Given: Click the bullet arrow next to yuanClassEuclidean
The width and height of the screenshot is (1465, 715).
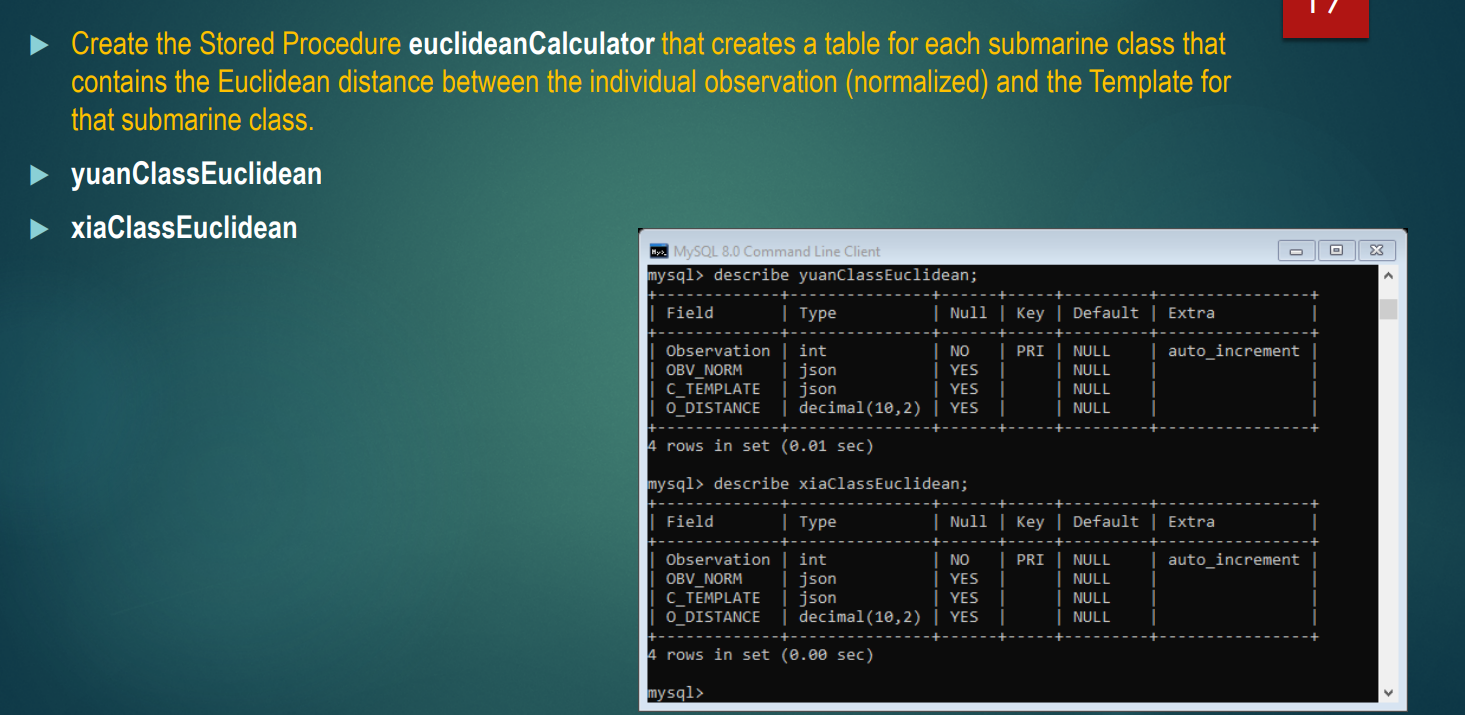Looking at the screenshot, I should (37, 174).
